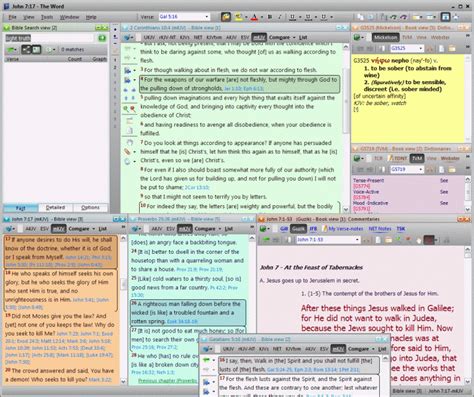Click the Bible module icon in Galatians view
Screen dimensions: 474x397
click(207, 349)
